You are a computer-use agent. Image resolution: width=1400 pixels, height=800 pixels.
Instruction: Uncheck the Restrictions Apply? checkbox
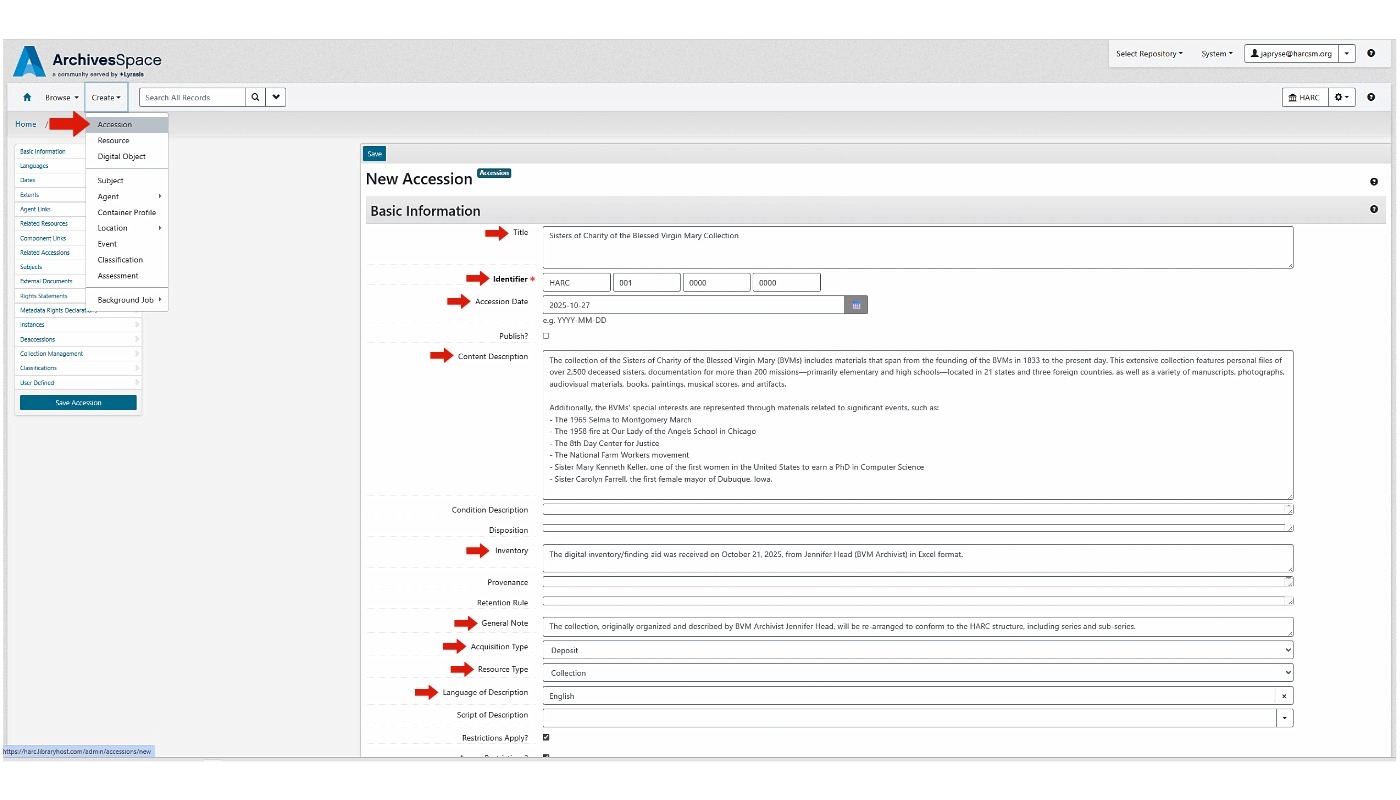[546, 737]
